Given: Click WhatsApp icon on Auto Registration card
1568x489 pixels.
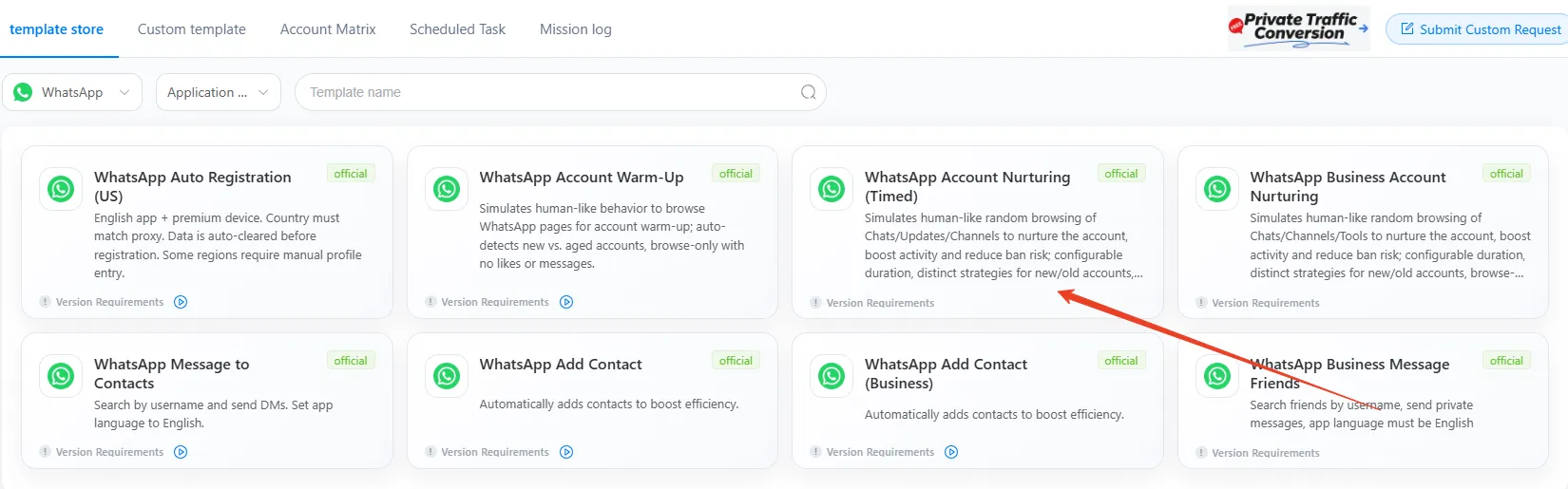Looking at the screenshot, I should (61, 189).
